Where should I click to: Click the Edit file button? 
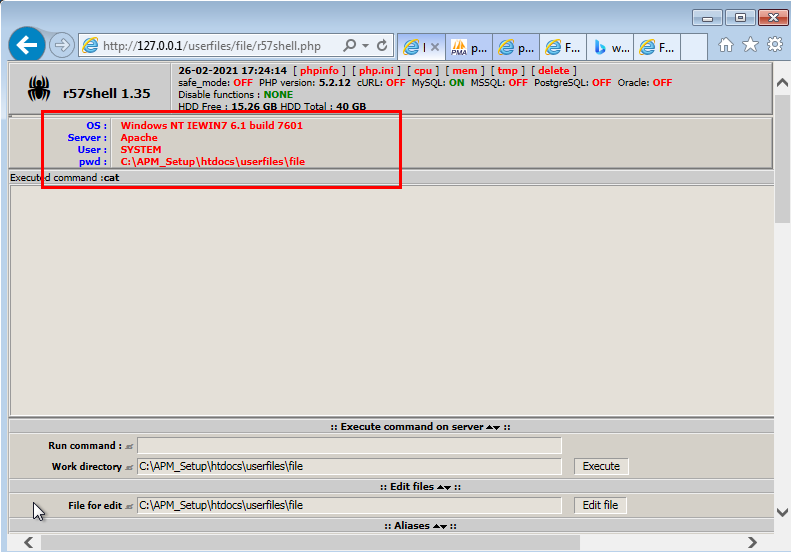(600, 505)
